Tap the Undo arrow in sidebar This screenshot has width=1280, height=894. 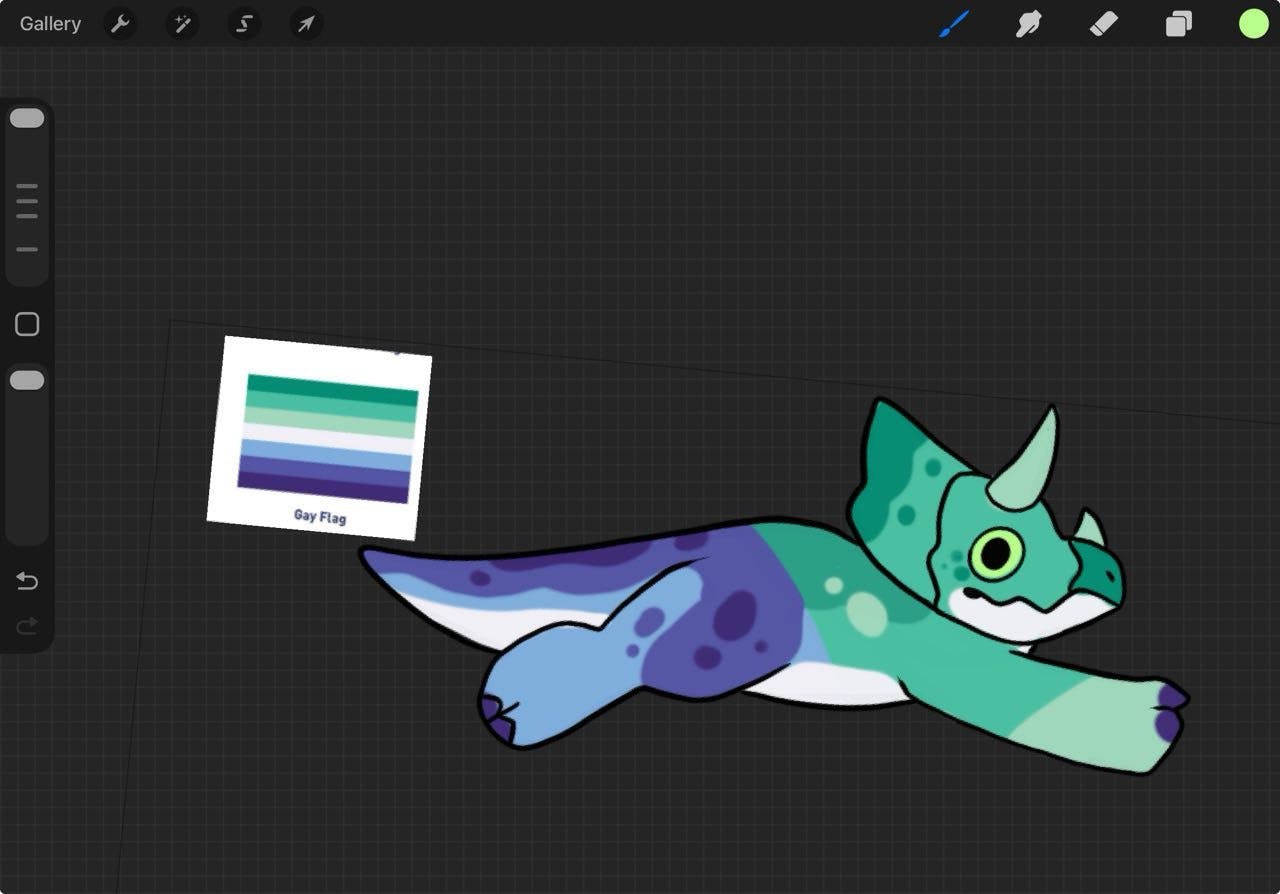[27, 581]
